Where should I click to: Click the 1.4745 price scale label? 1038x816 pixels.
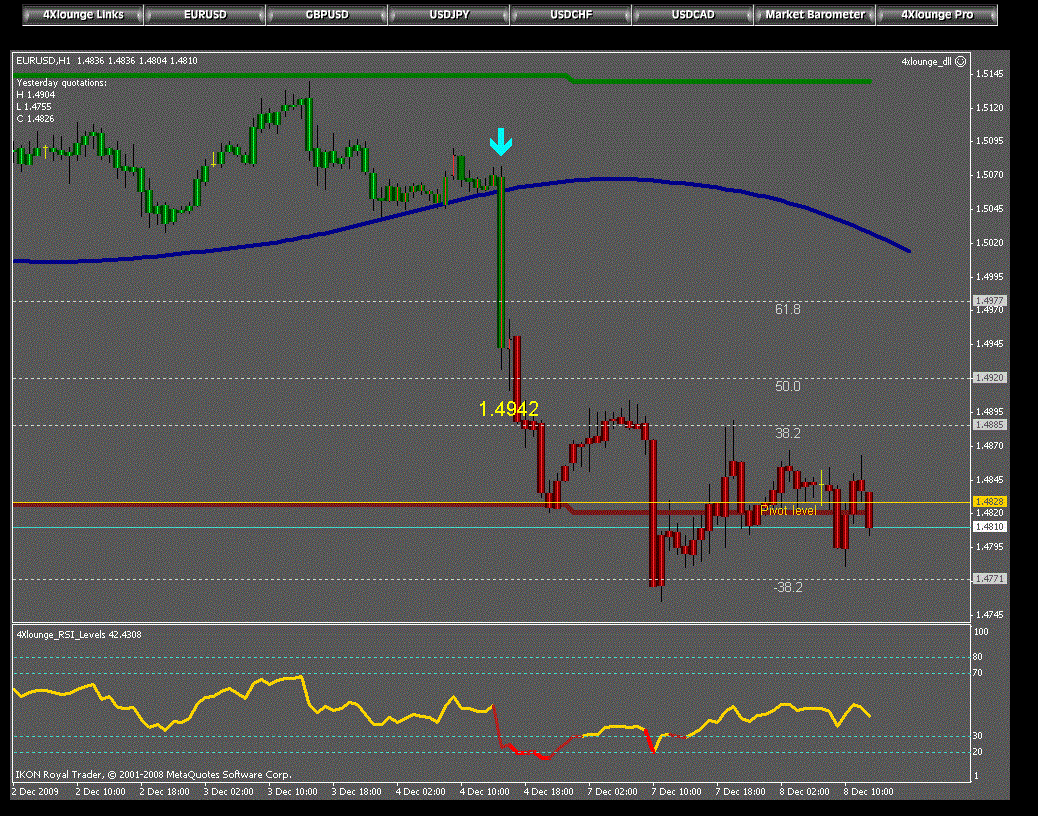(990, 615)
